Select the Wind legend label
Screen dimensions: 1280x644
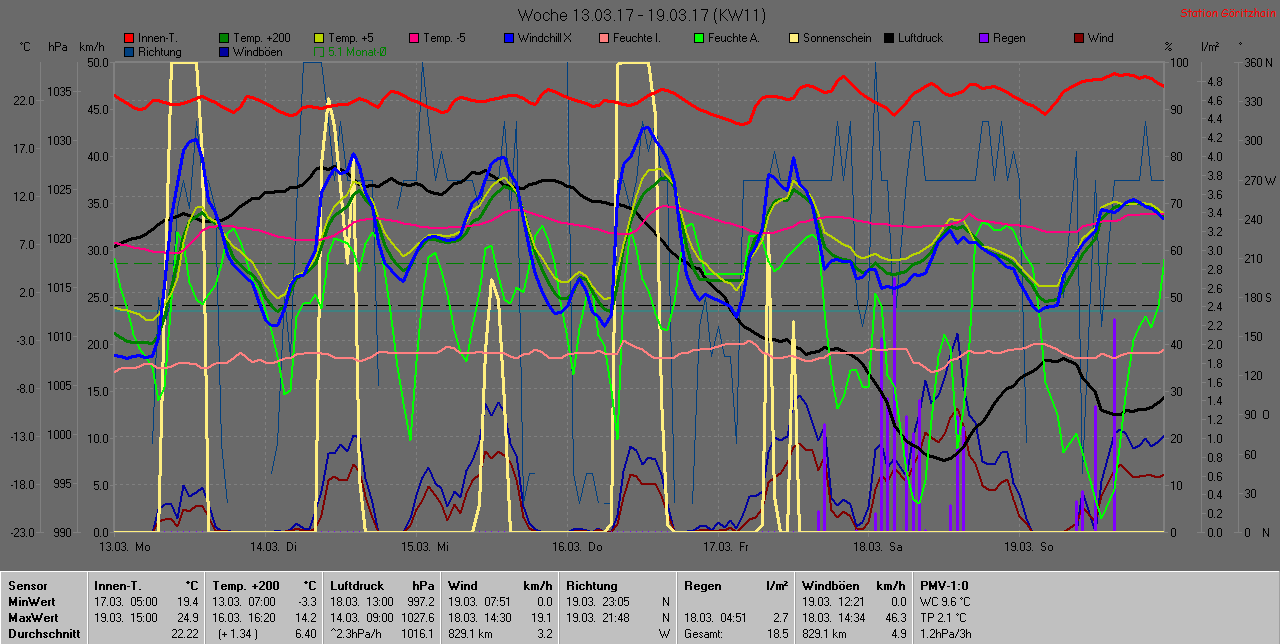coord(1100,38)
